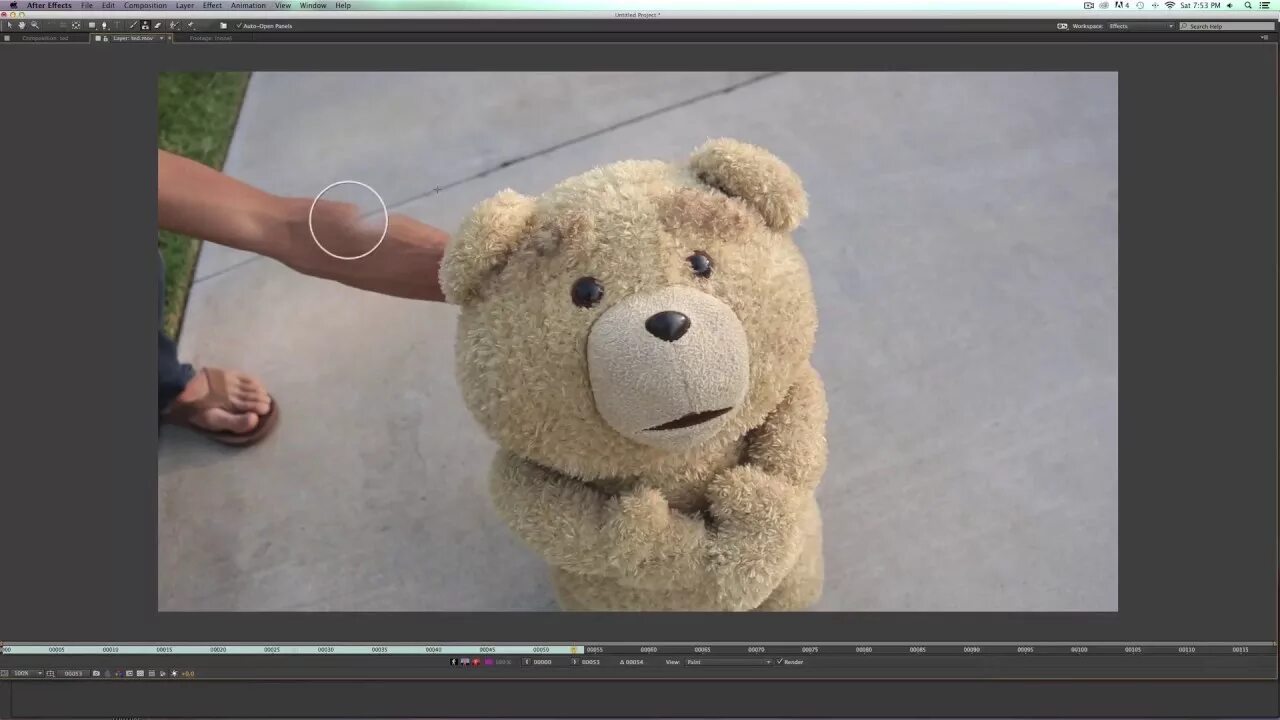Open the After Effects application menu
This screenshot has width=1280, height=720.
point(49,5)
